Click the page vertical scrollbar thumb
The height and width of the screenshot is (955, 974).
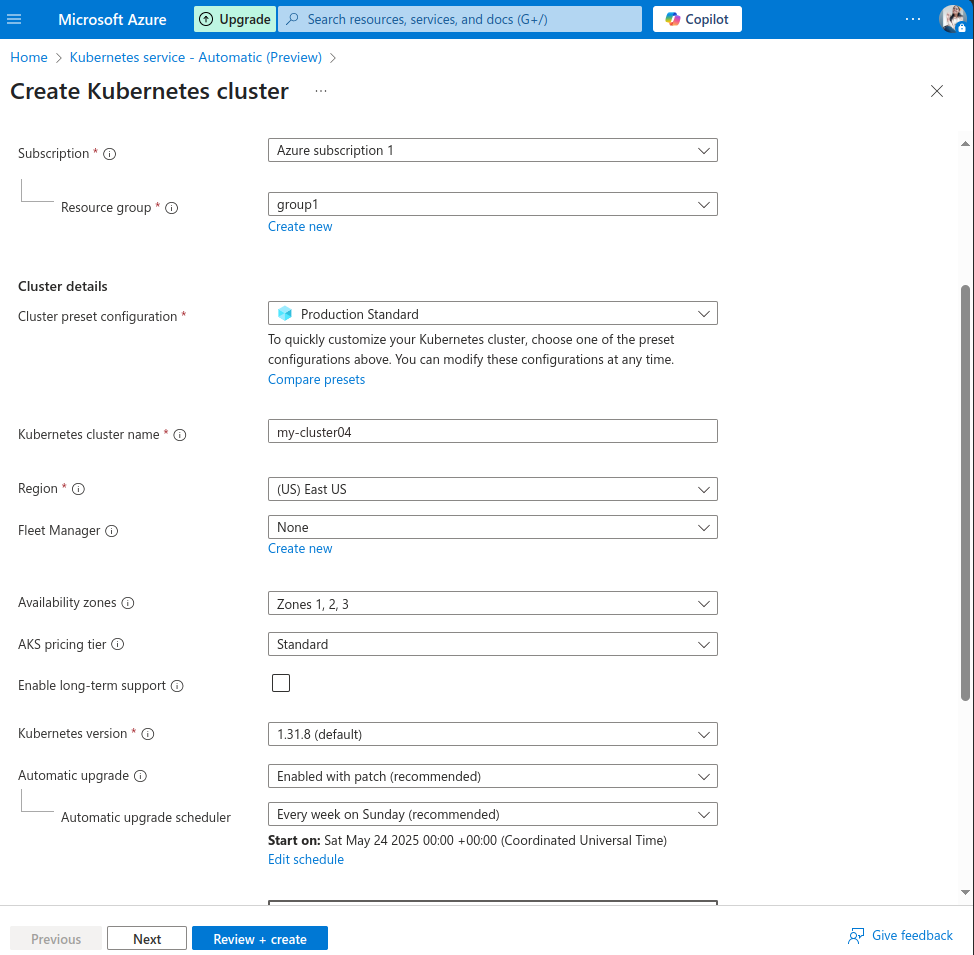coord(965,490)
